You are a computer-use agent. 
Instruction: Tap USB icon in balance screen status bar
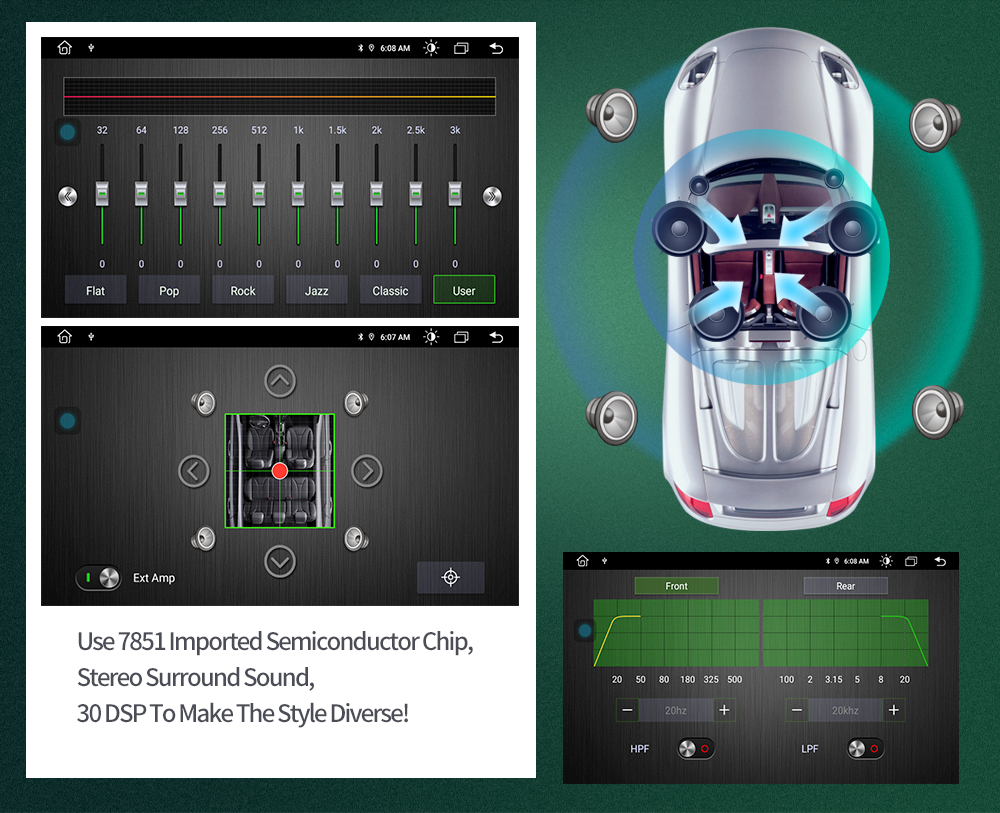point(91,337)
